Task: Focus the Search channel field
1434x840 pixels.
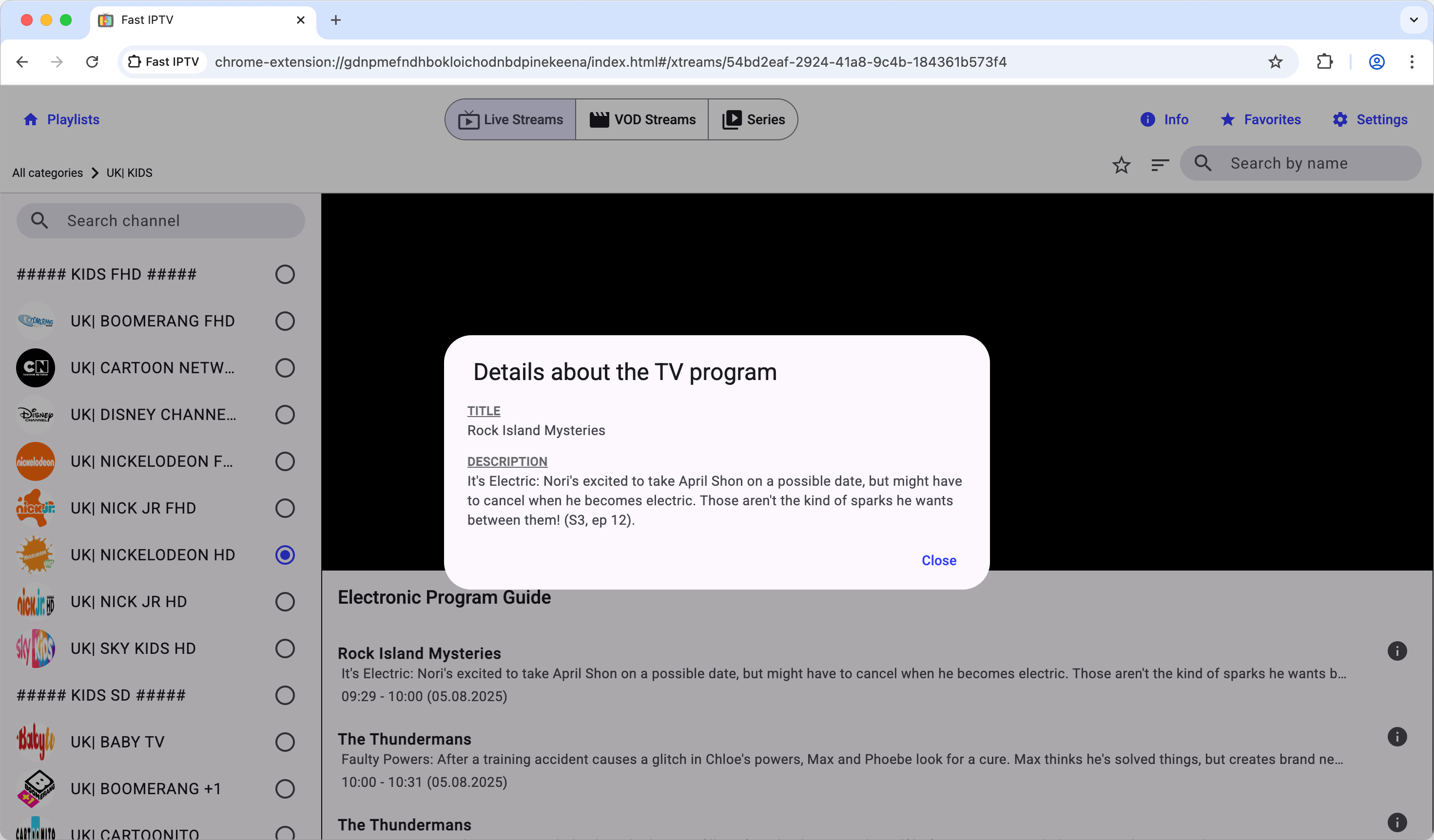Action: coord(160,221)
